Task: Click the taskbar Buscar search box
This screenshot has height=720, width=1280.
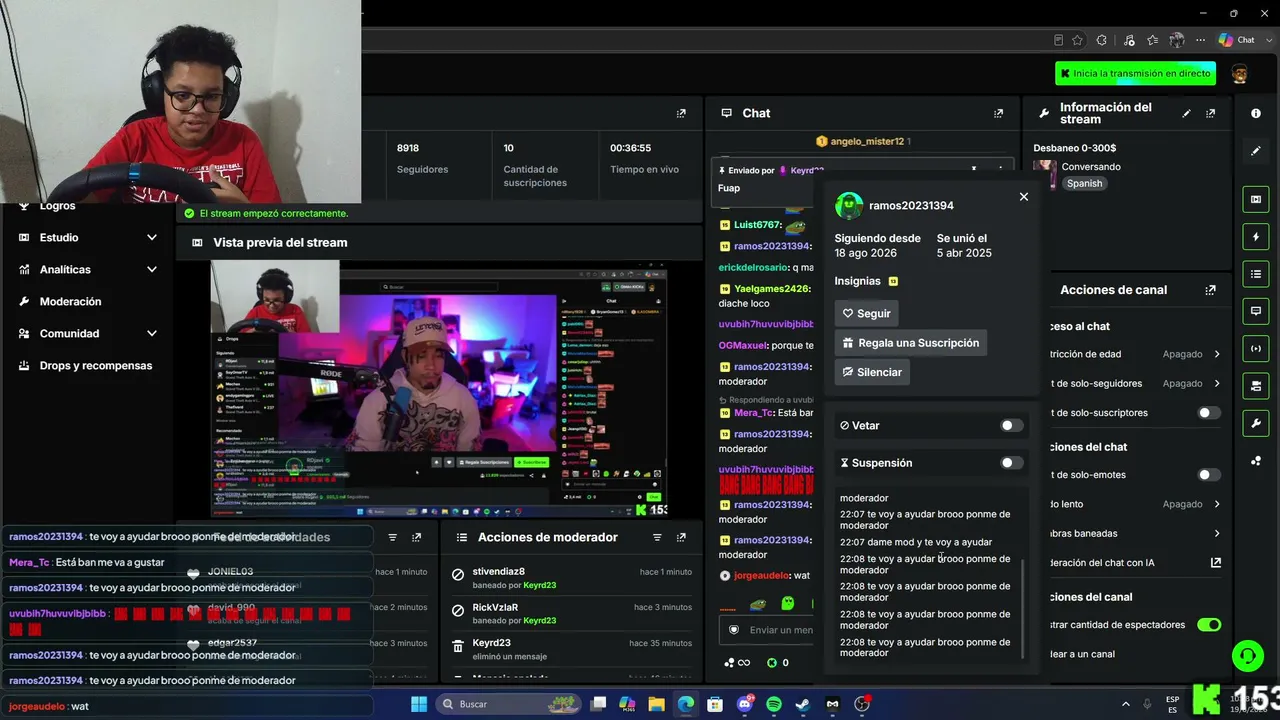Action: [x=510, y=704]
